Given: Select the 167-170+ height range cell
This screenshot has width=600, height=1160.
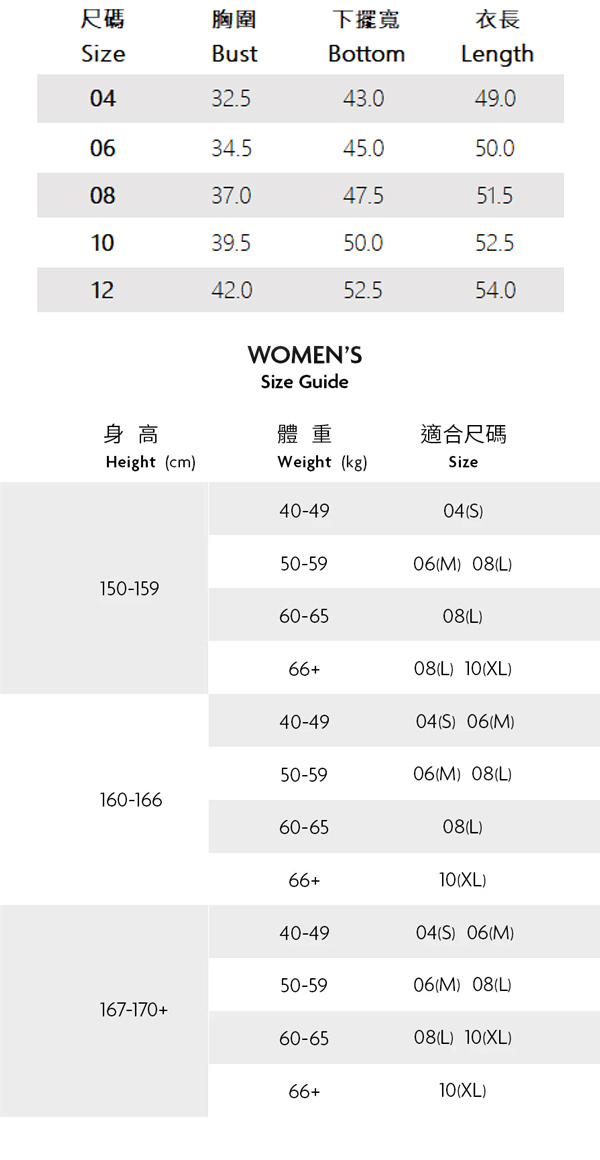Looking at the screenshot, I should 134,1010.
